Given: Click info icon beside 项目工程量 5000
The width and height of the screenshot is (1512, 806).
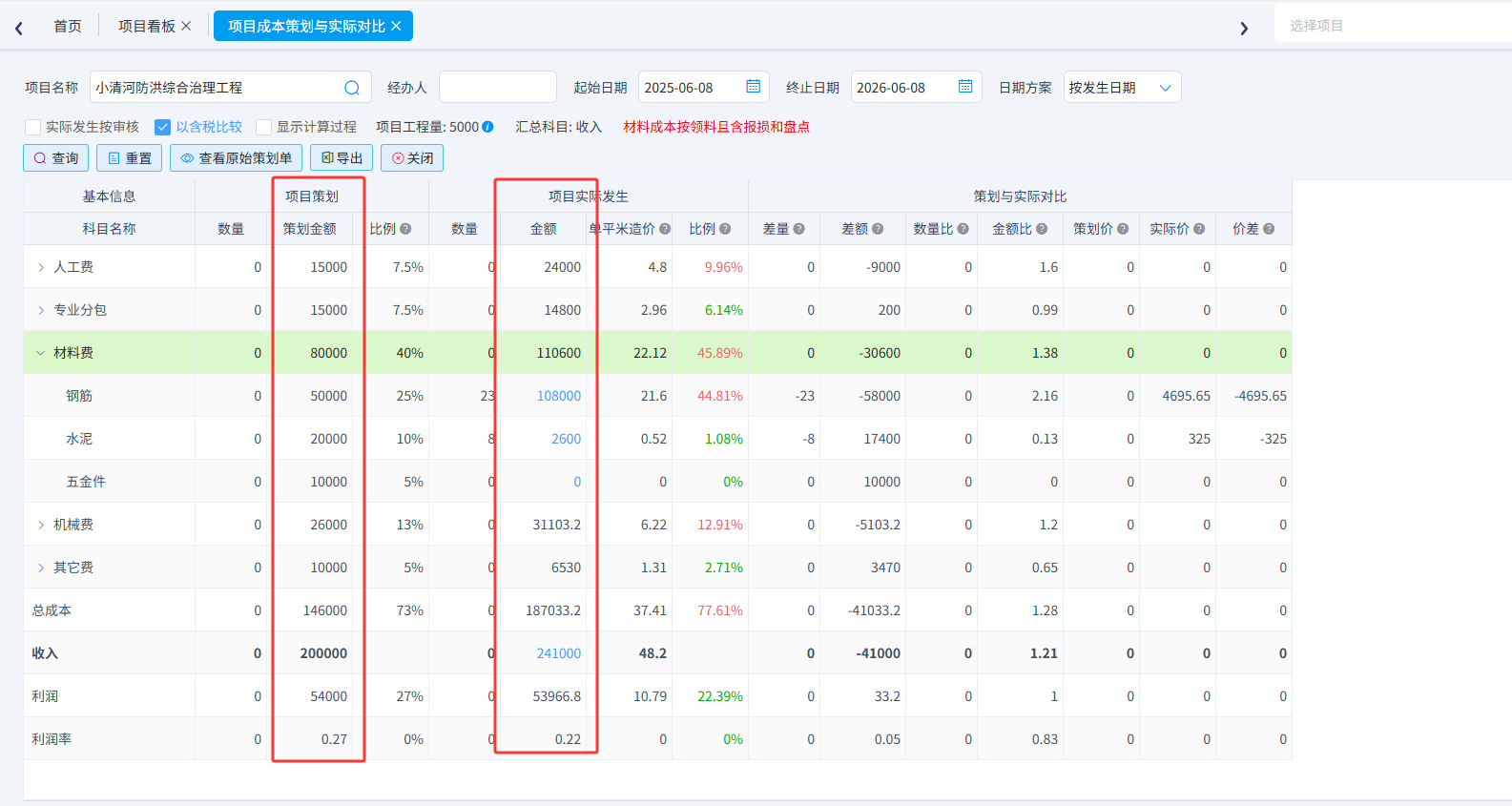Looking at the screenshot, I should point(487,127).
